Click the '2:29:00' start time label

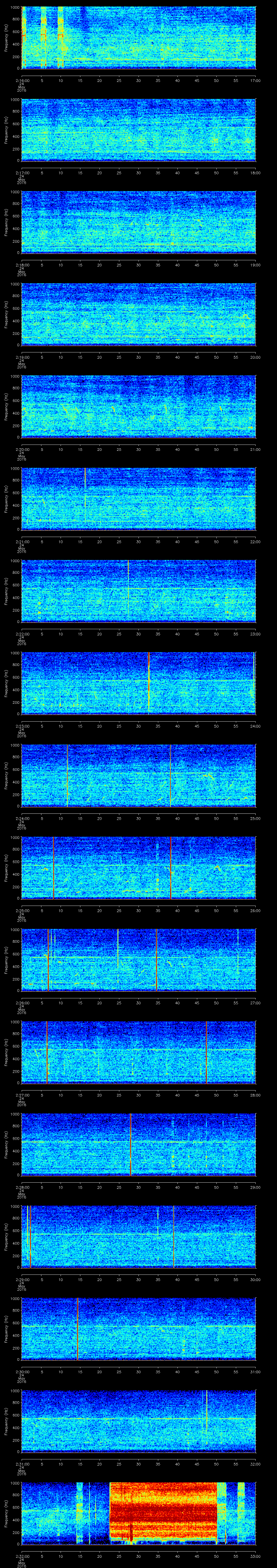coord(22,1279)
